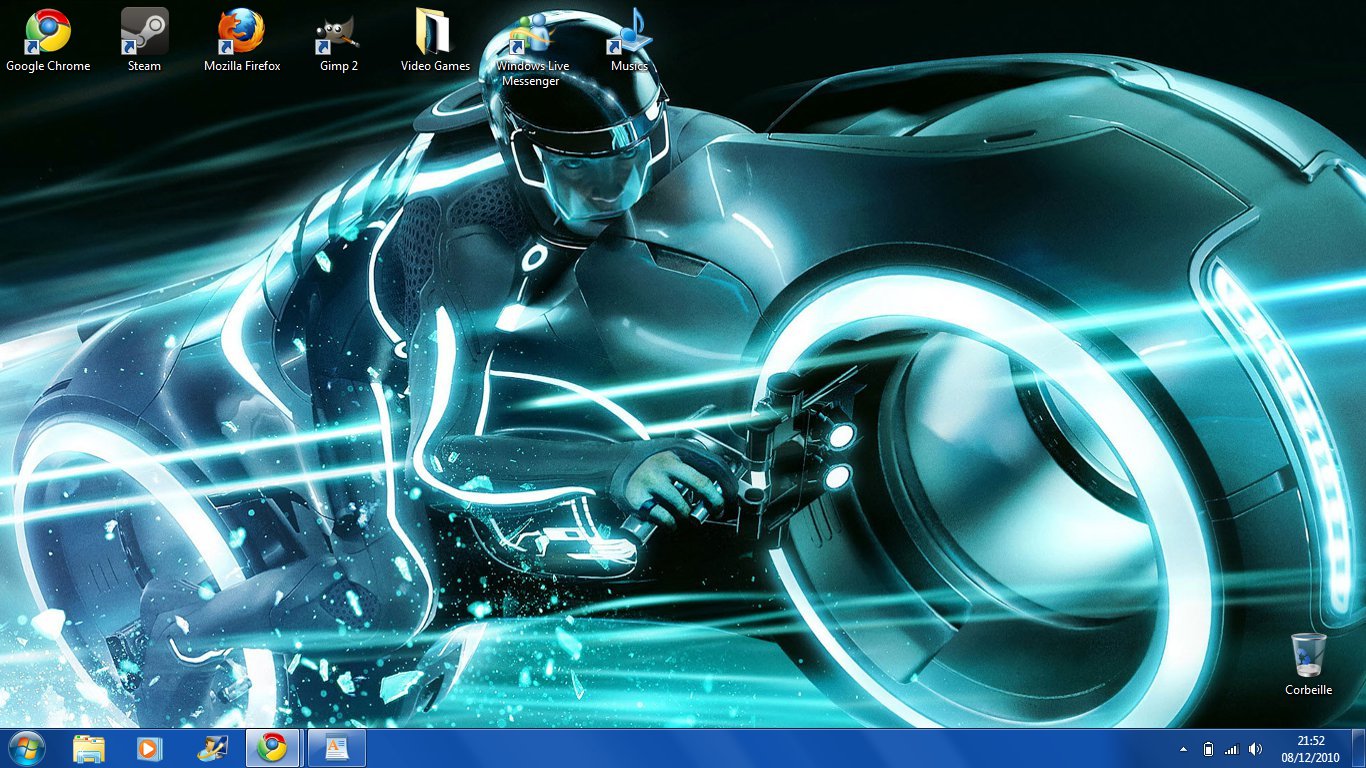Open the wireless network signal tray icon

(x=1231, y=749)
